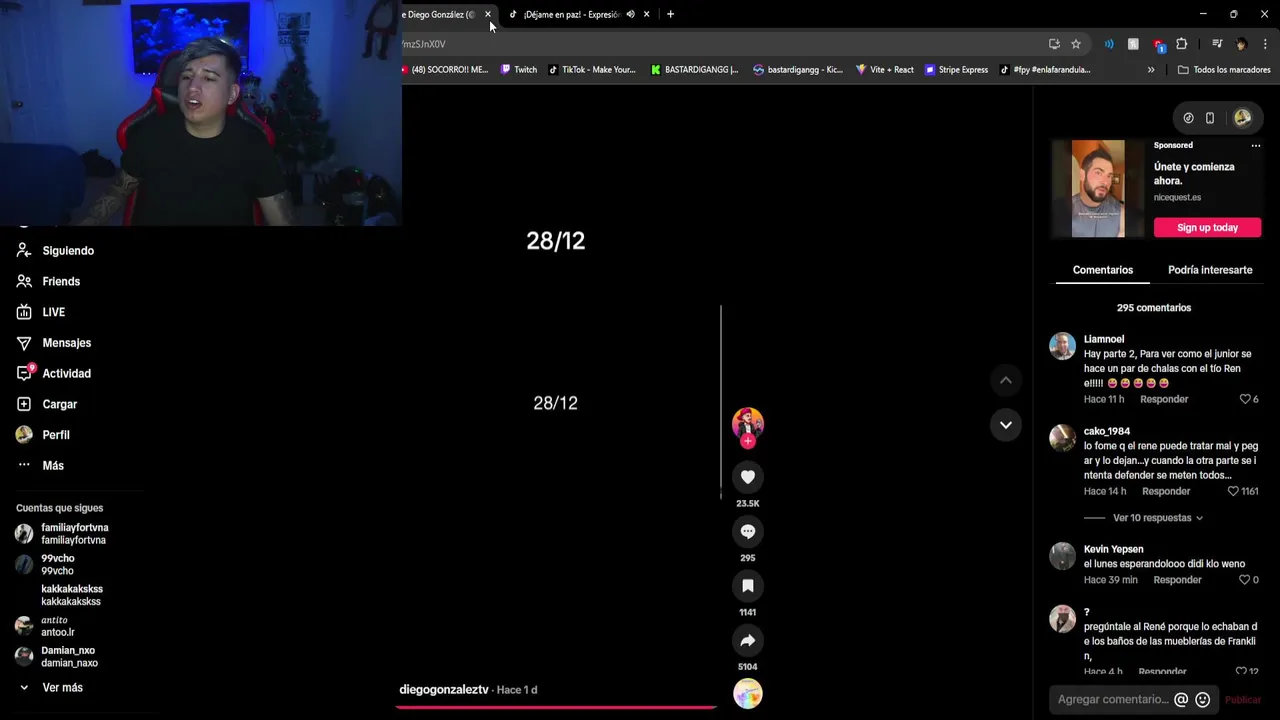Open 'TikTok - Make Your...' bookmark
Screen dimensions: 1280x720
pos(592,70)
